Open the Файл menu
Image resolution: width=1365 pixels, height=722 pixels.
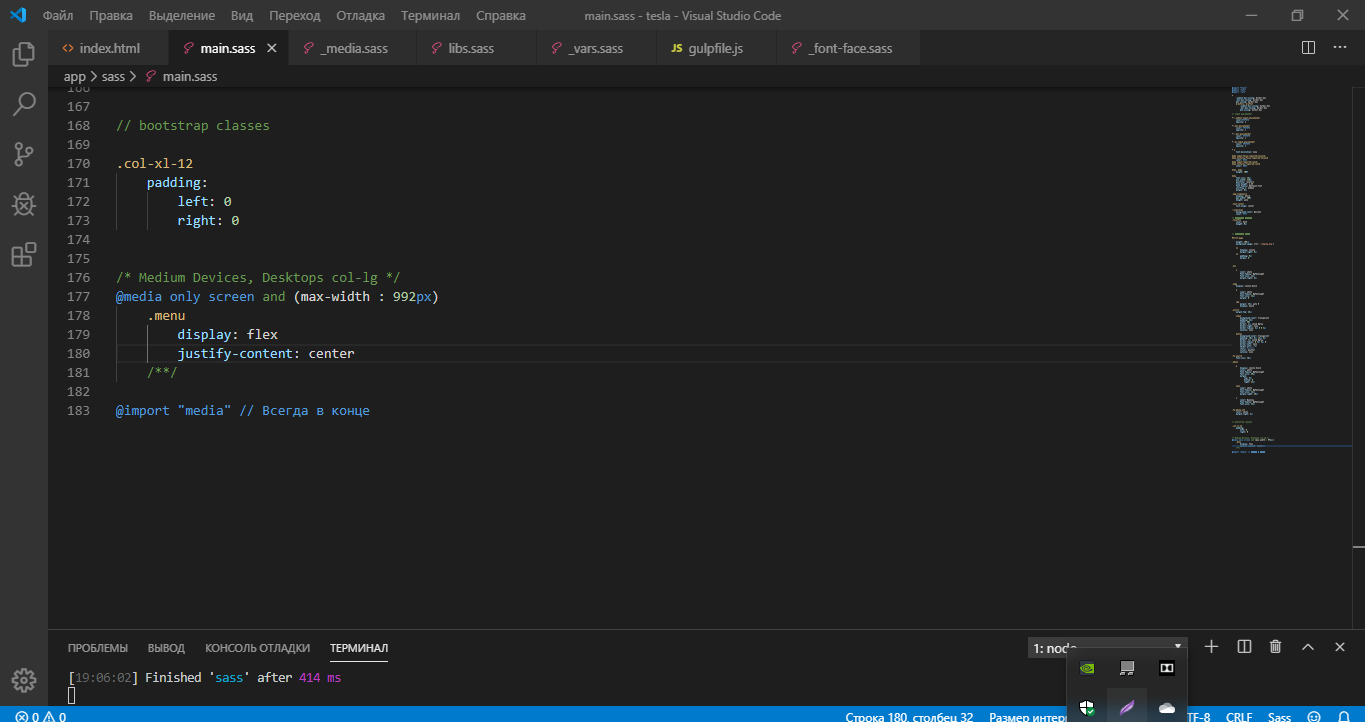58,16
